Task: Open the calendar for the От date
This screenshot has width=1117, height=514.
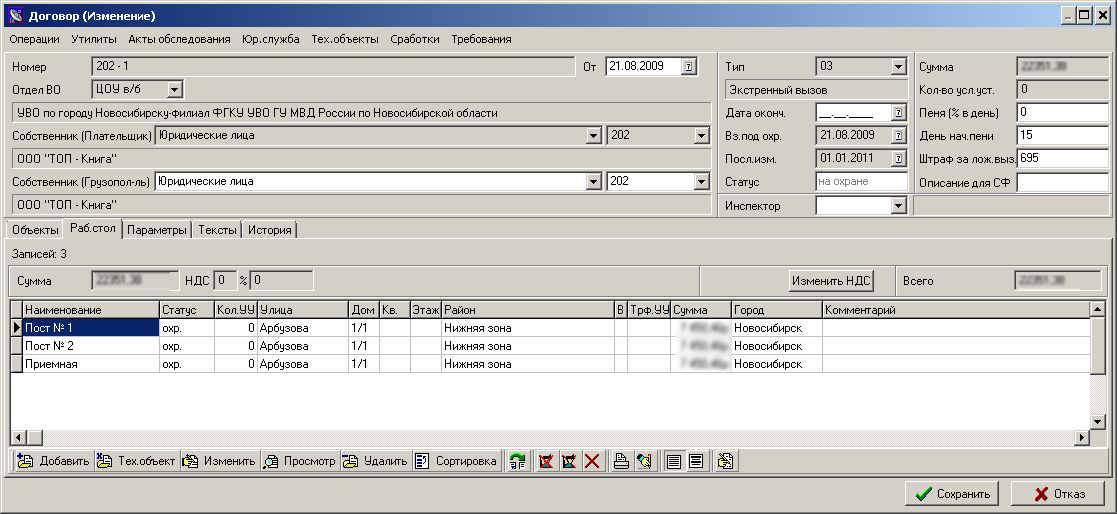Action: (x=689, y=66)
